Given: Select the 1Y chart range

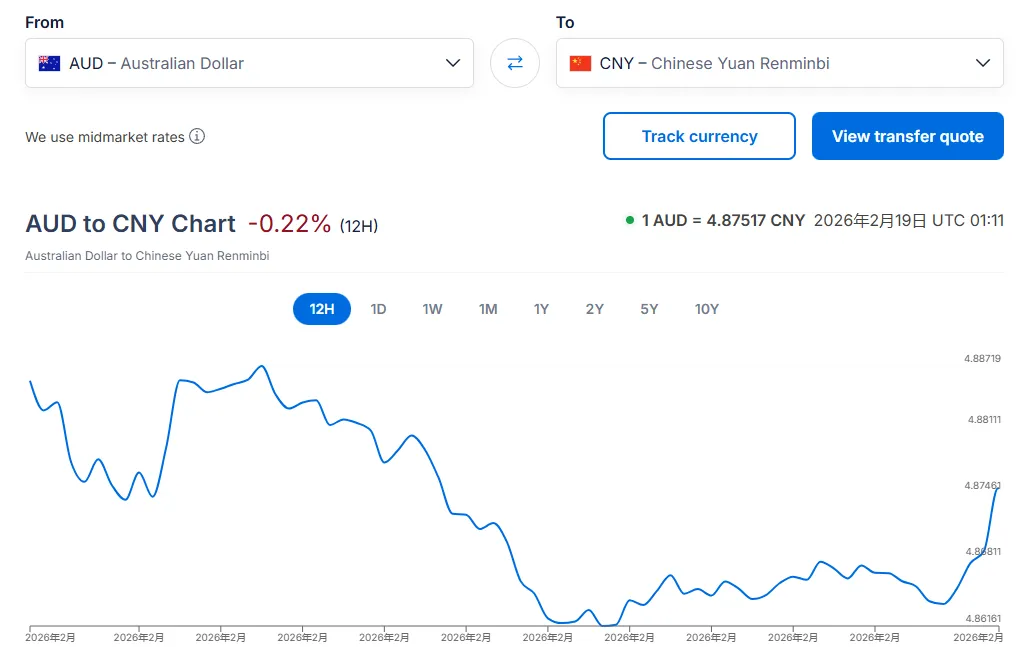Looking at the screenshot, I should tap(541, 309).
